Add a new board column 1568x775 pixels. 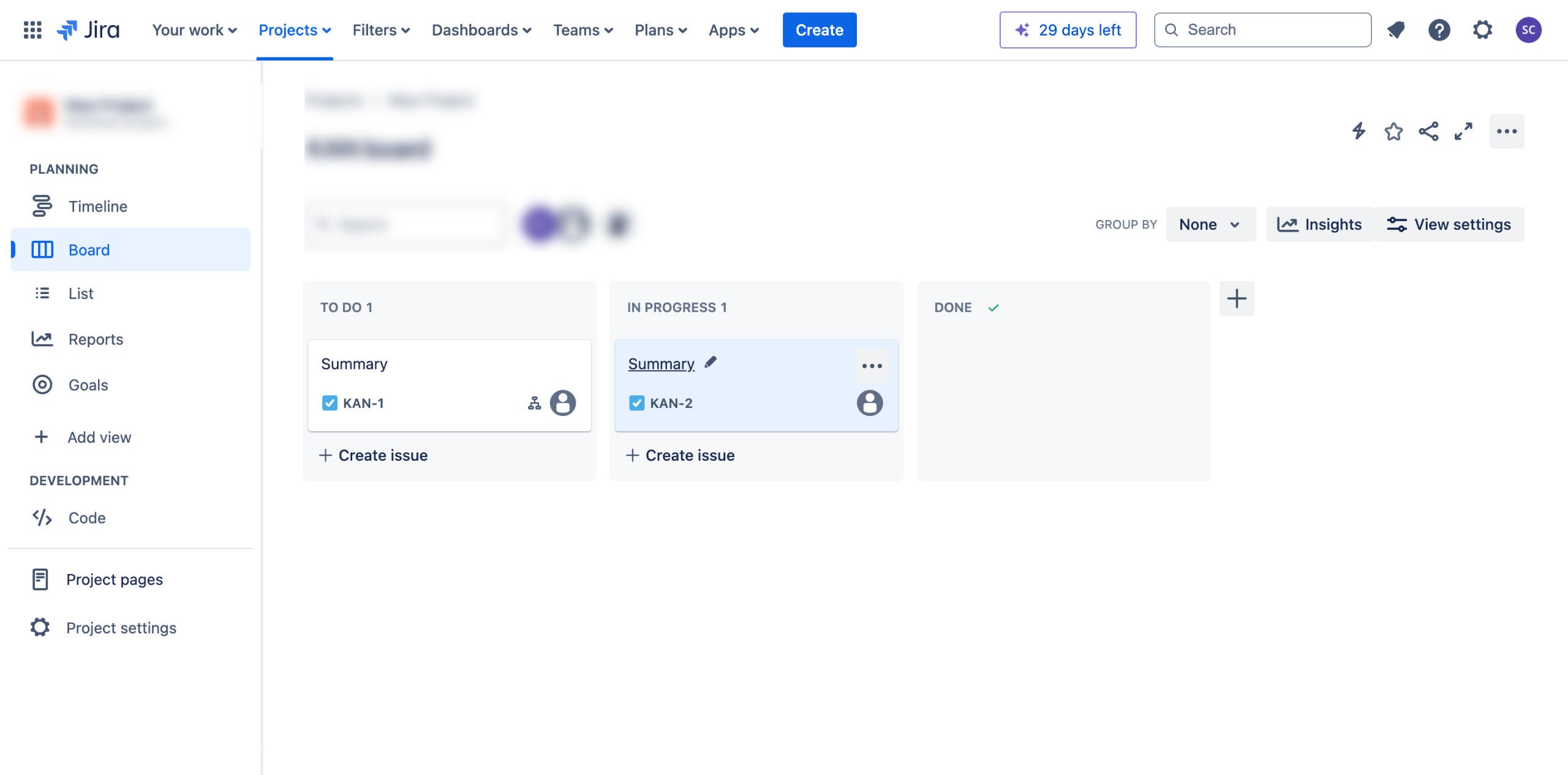tap(1237, 299)
